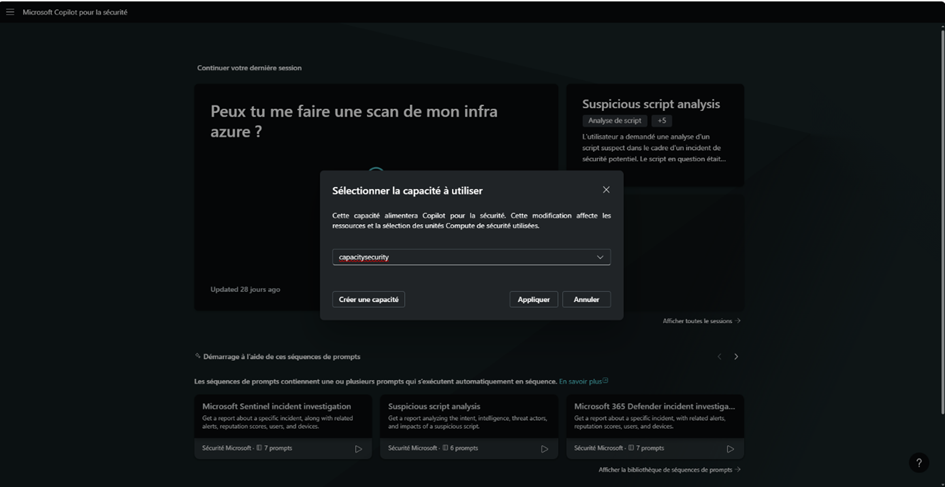Open the hamburger navigation menu

click(x=10, y=12)
